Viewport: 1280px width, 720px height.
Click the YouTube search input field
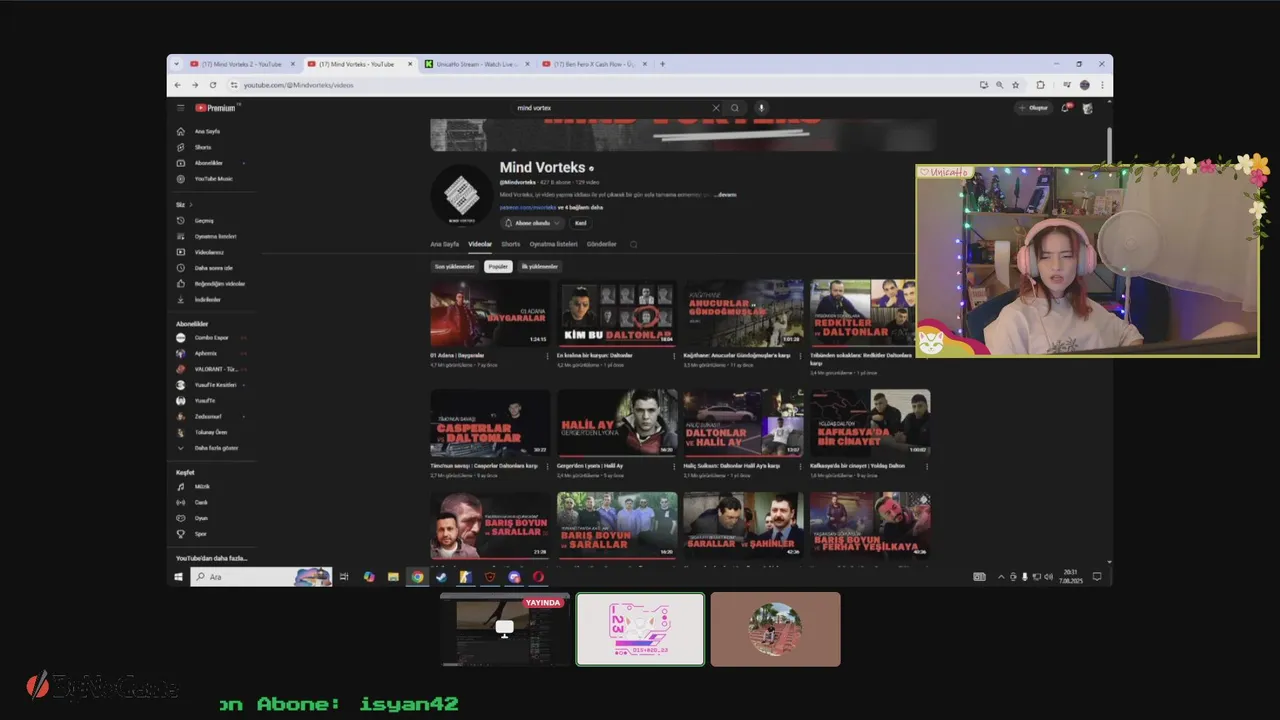tap(610, 108)
